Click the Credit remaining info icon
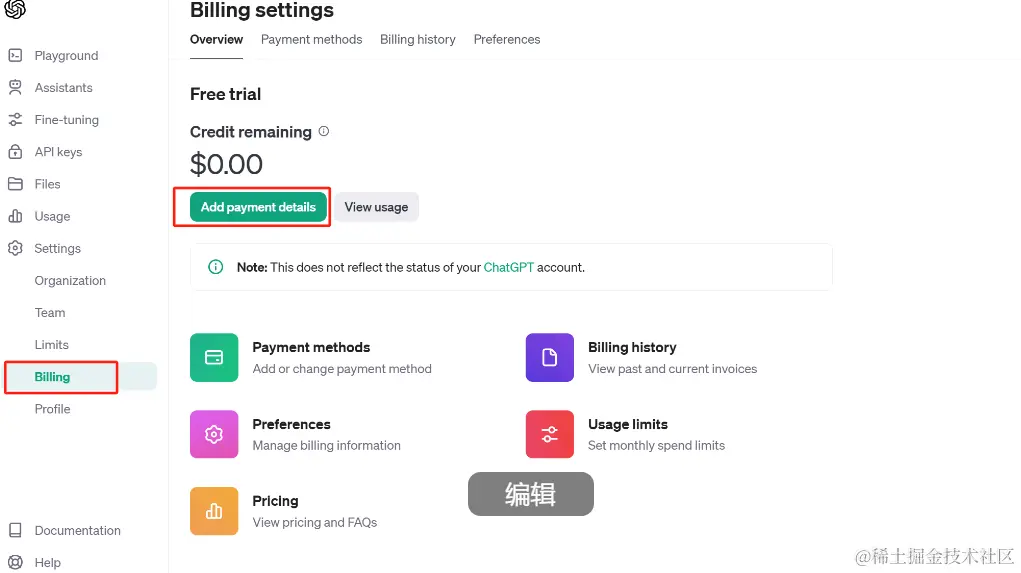This screenshot has width=1021, height=573. pos(324,131)
